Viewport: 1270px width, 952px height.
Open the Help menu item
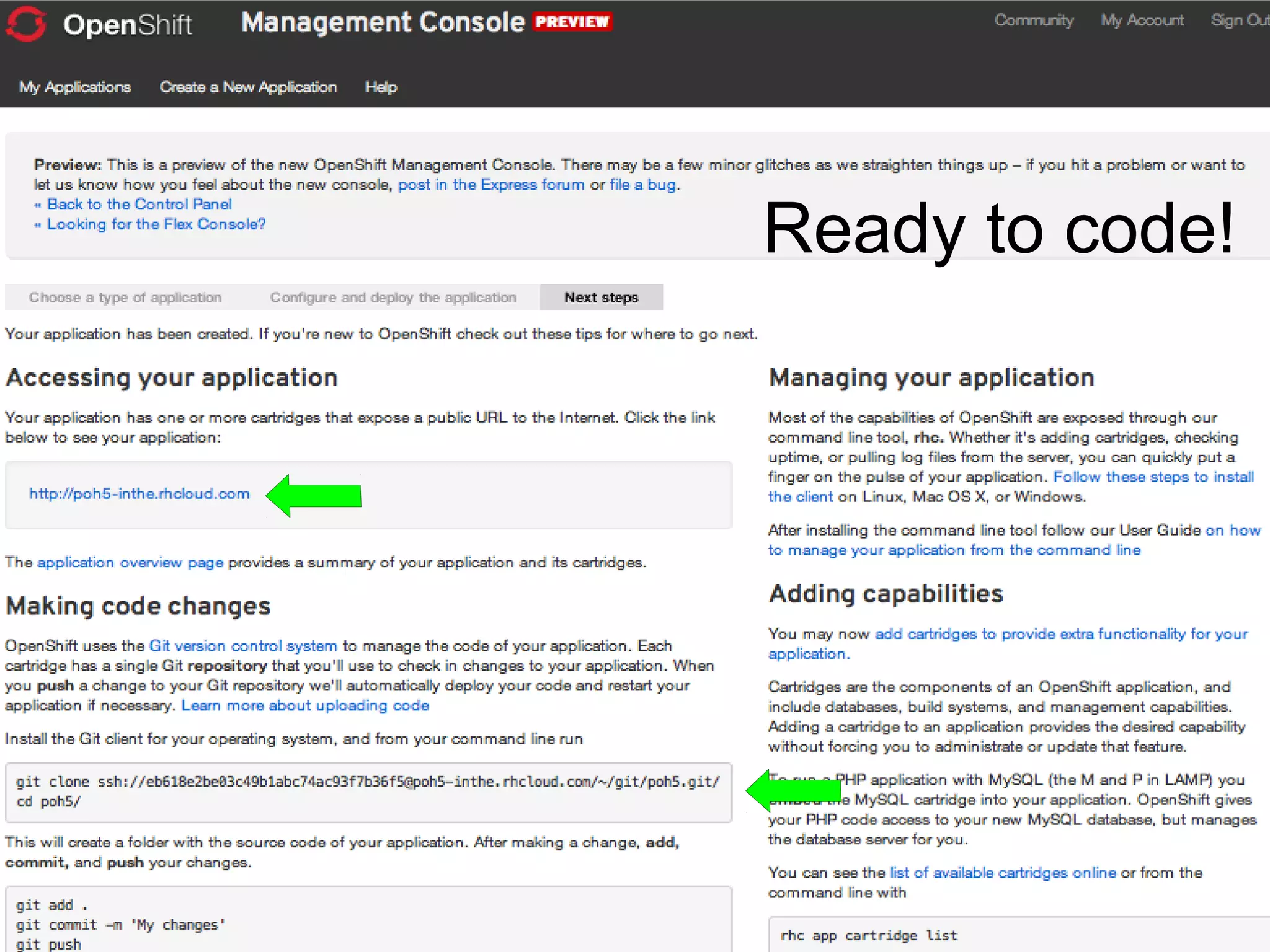381,87
